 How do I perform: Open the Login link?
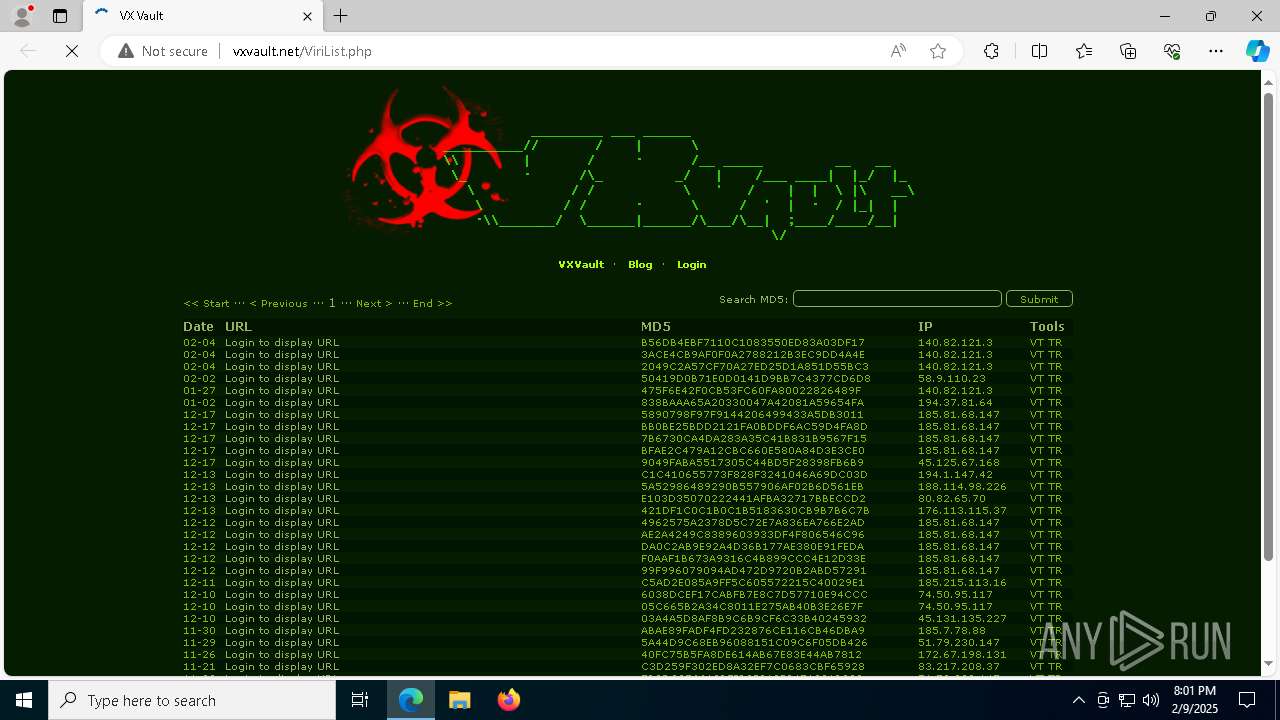(691, 265)
